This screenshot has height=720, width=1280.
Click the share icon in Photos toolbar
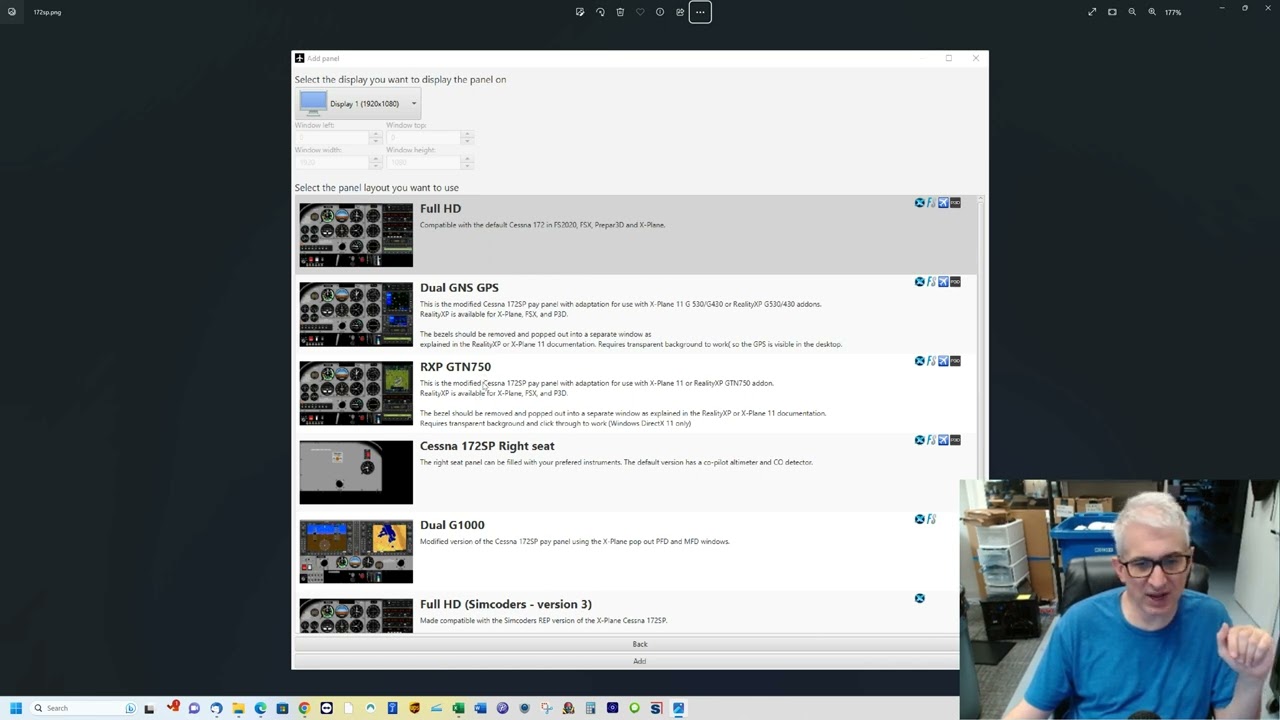680,12
